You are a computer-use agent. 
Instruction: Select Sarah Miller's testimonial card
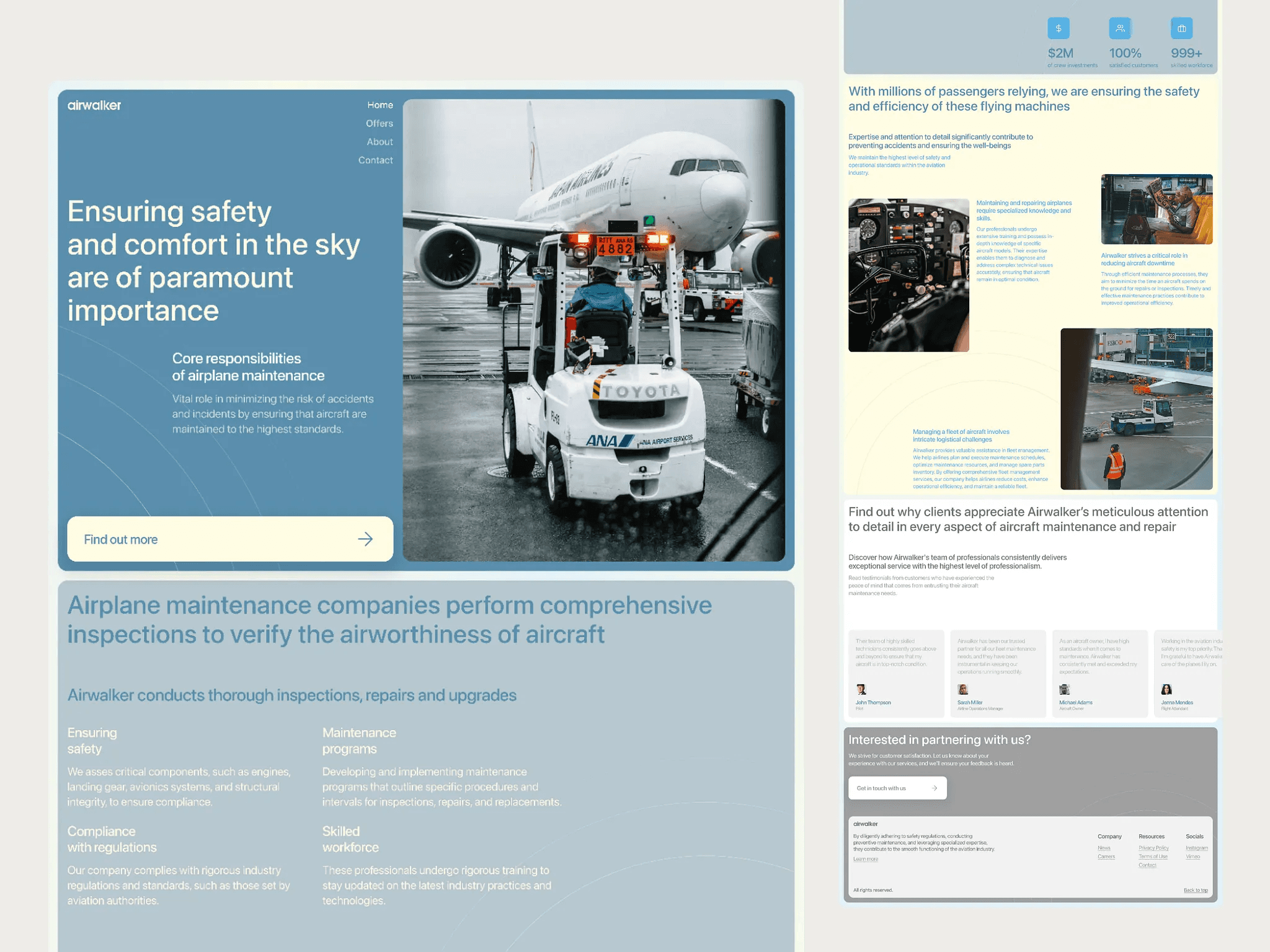pos(998,674)
